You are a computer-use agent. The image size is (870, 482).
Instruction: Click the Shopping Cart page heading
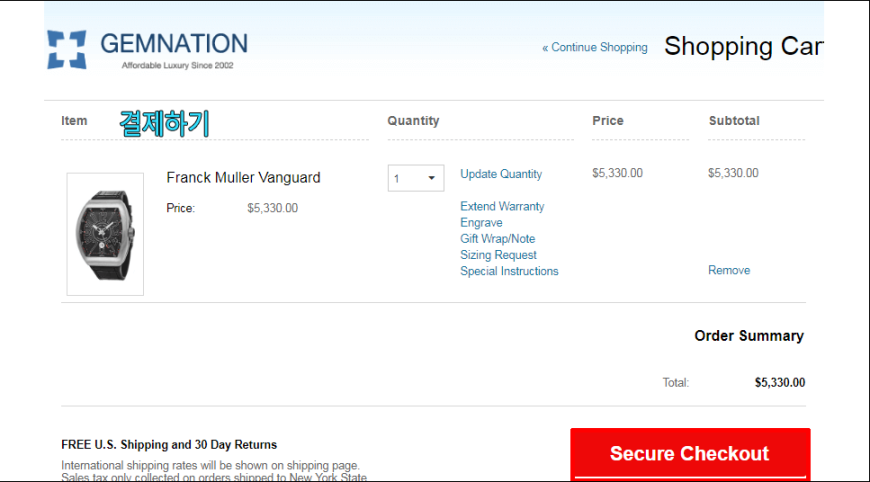pos(743,46)
